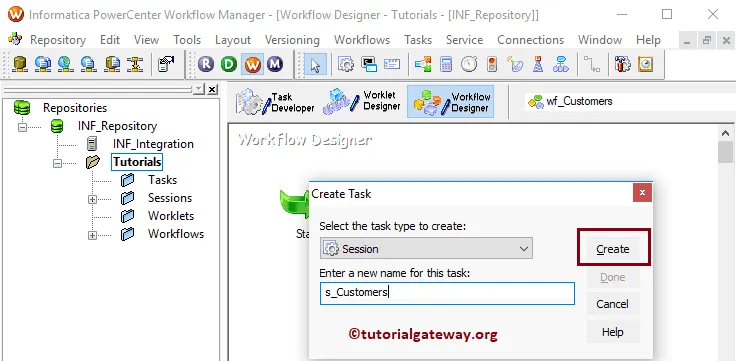Choose the Event Wait tower icon
This screenshot has width=736, height=361.
(538, 64)
